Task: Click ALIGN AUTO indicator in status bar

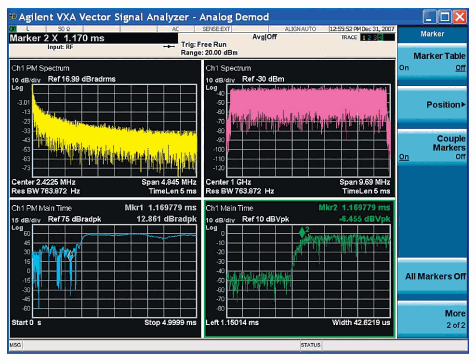Action: [300, 29]
